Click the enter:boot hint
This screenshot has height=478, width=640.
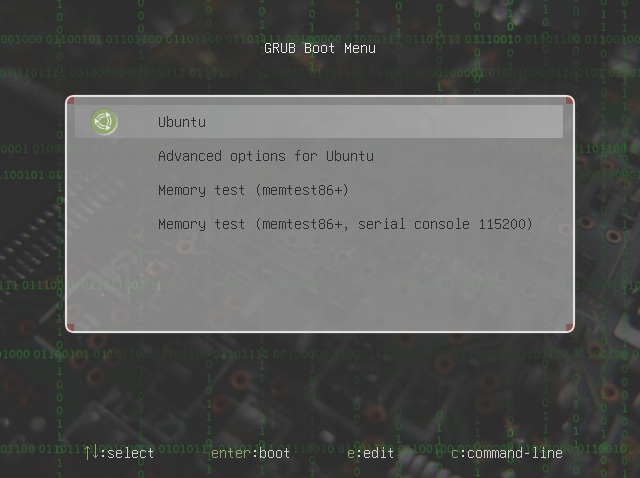(250, 453)
